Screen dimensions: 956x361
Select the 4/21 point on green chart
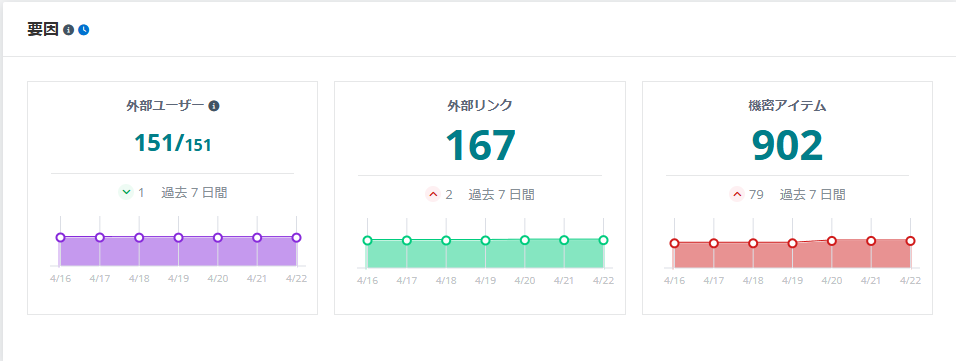click(564, 240)
